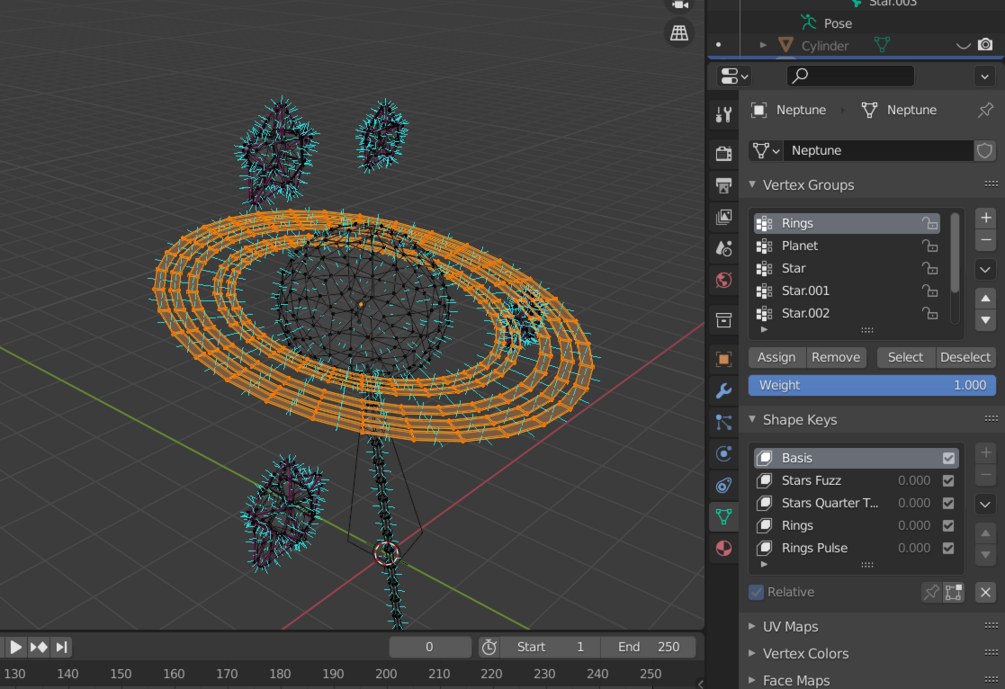Select the Planet vertex group
Image resolution: width=1005 pixels, height=689 pixels.
[x=847, y=245]
